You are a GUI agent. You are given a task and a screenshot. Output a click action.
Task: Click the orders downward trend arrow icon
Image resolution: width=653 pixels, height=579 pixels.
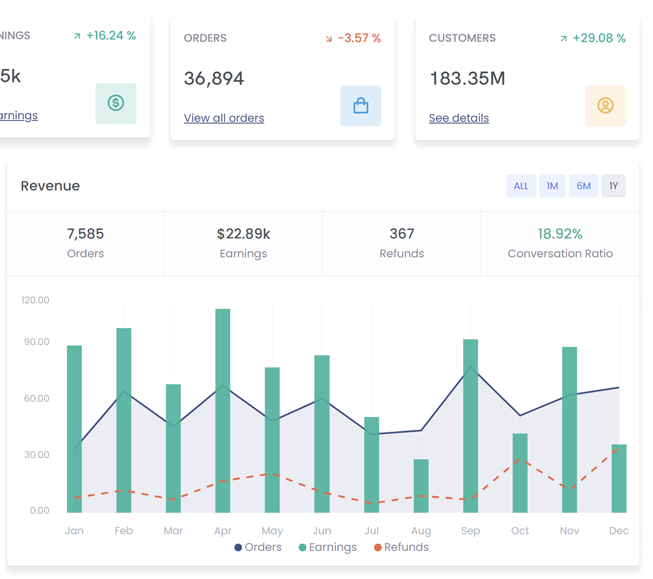(x=329, y=39)
